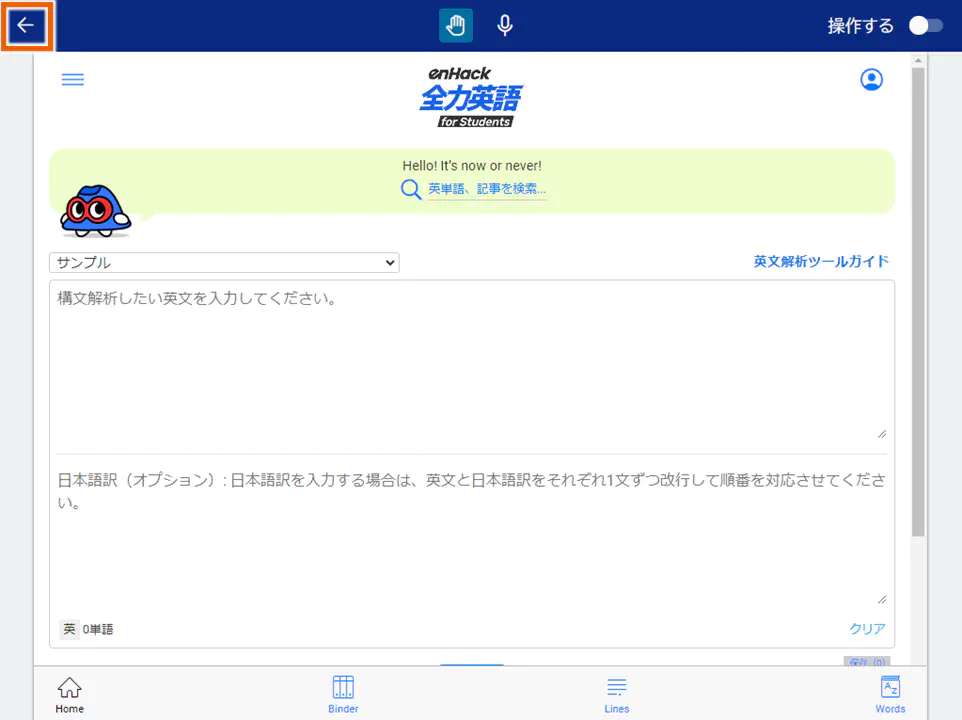Image resolution: width=962 pixels, height=720 pixels.
Task: Go to Home in bottom navigation
Action: [x=69, y=693]
